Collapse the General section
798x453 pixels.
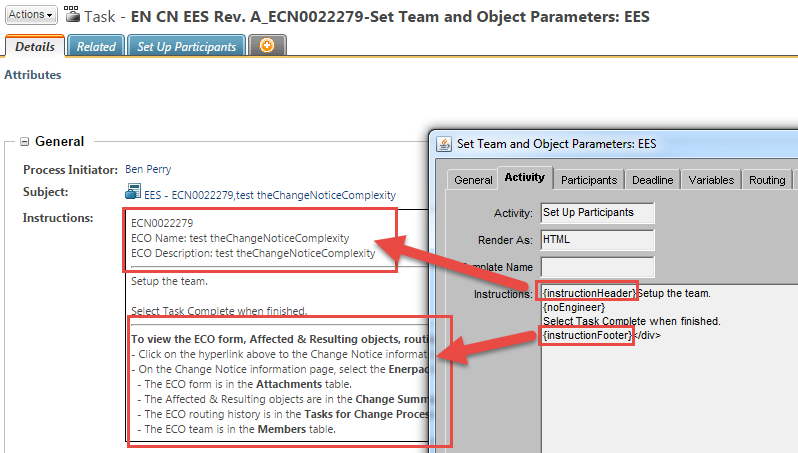tap(24, 141)
